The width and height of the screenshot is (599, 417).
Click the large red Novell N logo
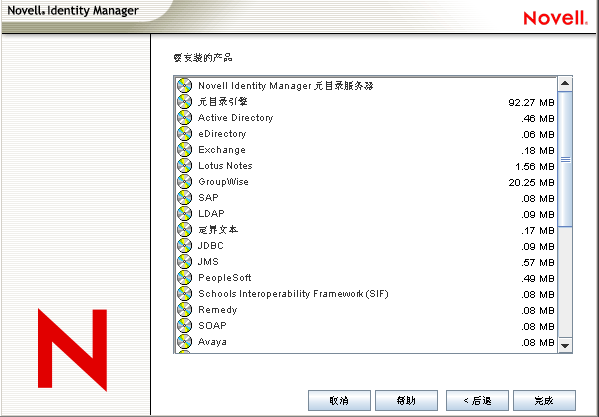72,350
